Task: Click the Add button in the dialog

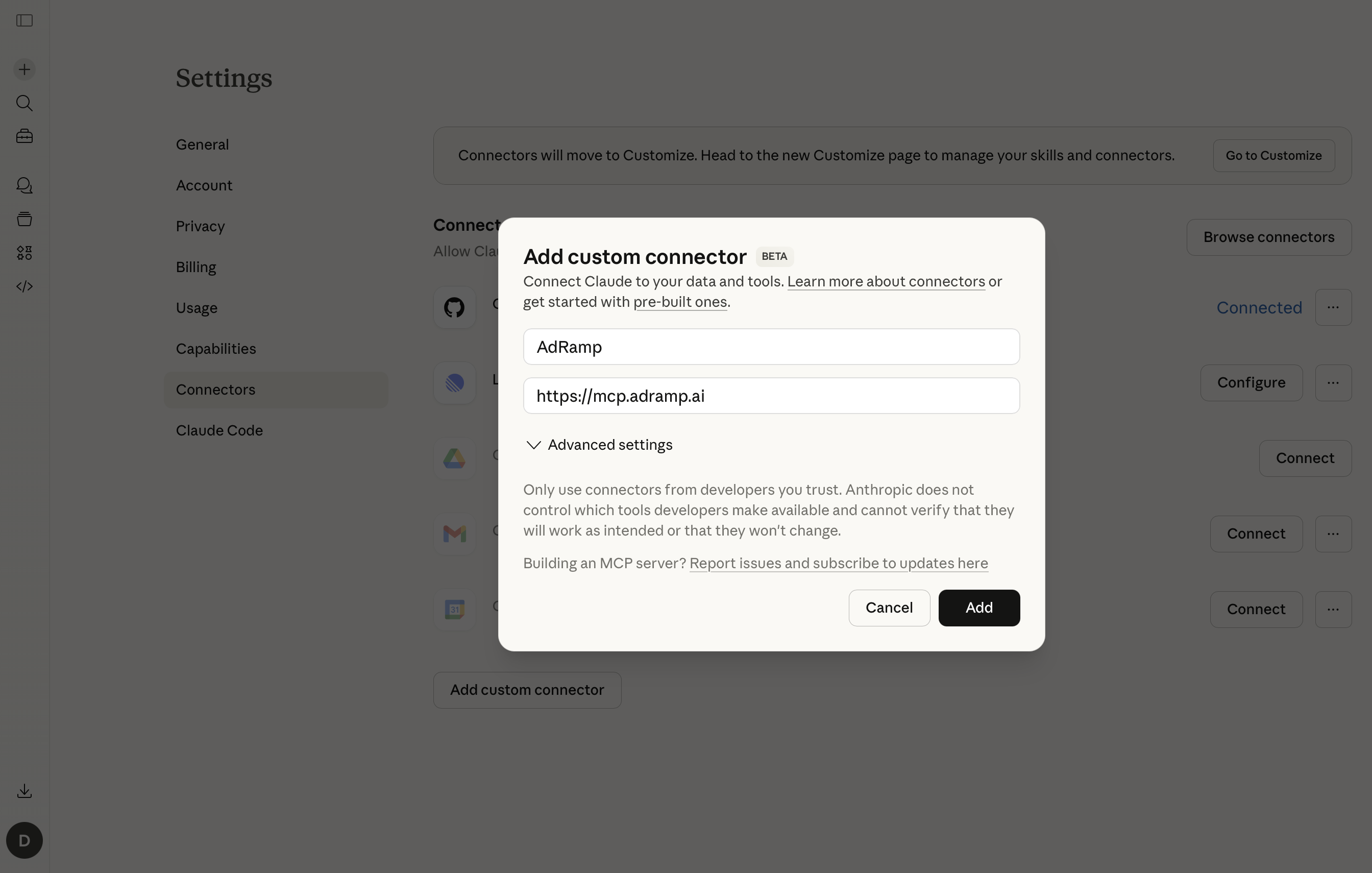Action: point(978,608)
